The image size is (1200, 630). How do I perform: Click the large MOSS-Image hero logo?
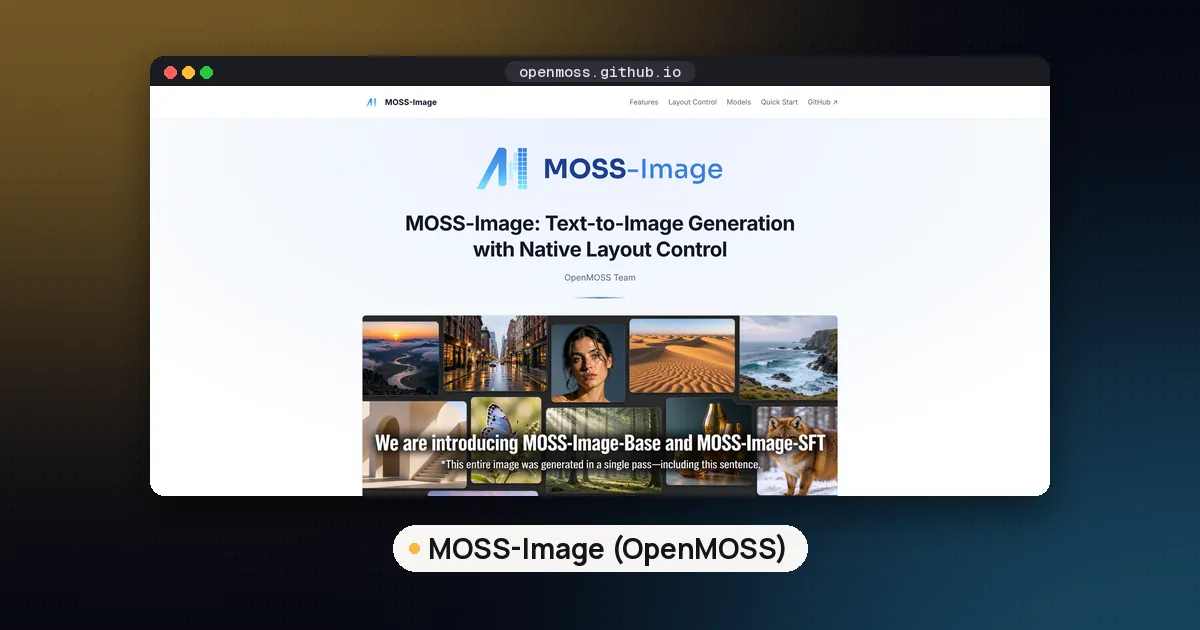600,168
